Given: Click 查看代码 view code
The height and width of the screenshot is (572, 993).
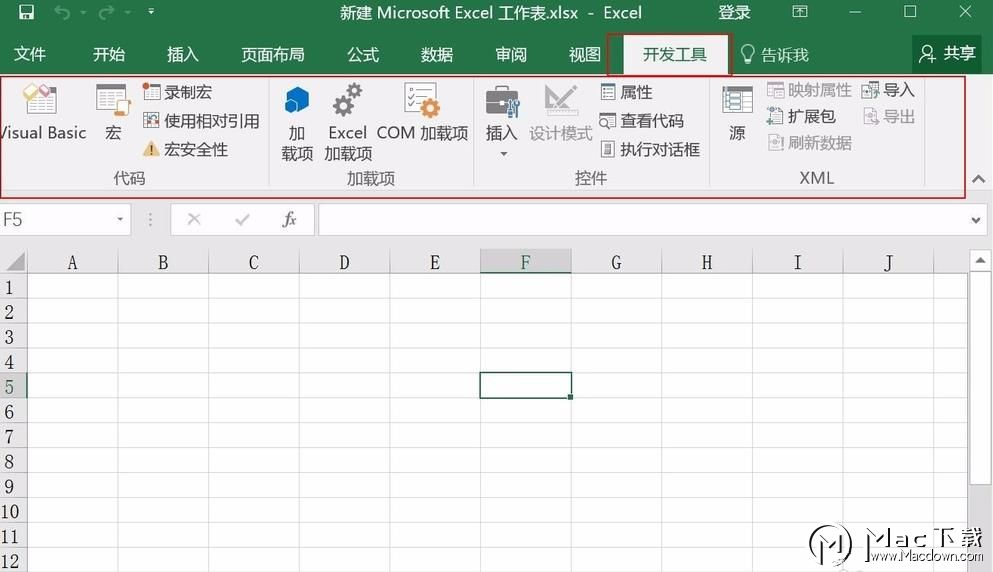Looking at the screenshot, I should (x=642, y=120).
